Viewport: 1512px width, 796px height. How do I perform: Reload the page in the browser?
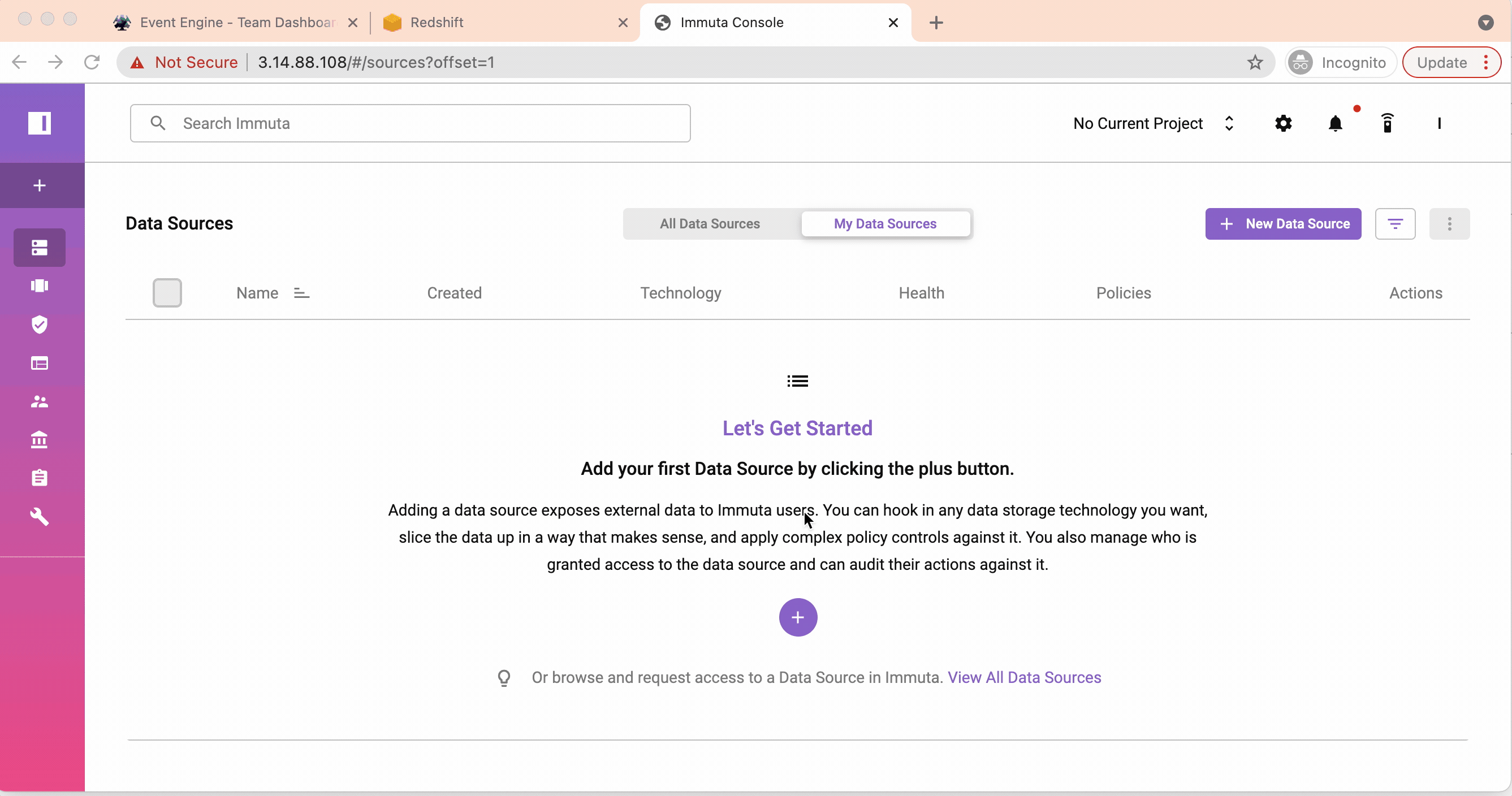[92, 62]
